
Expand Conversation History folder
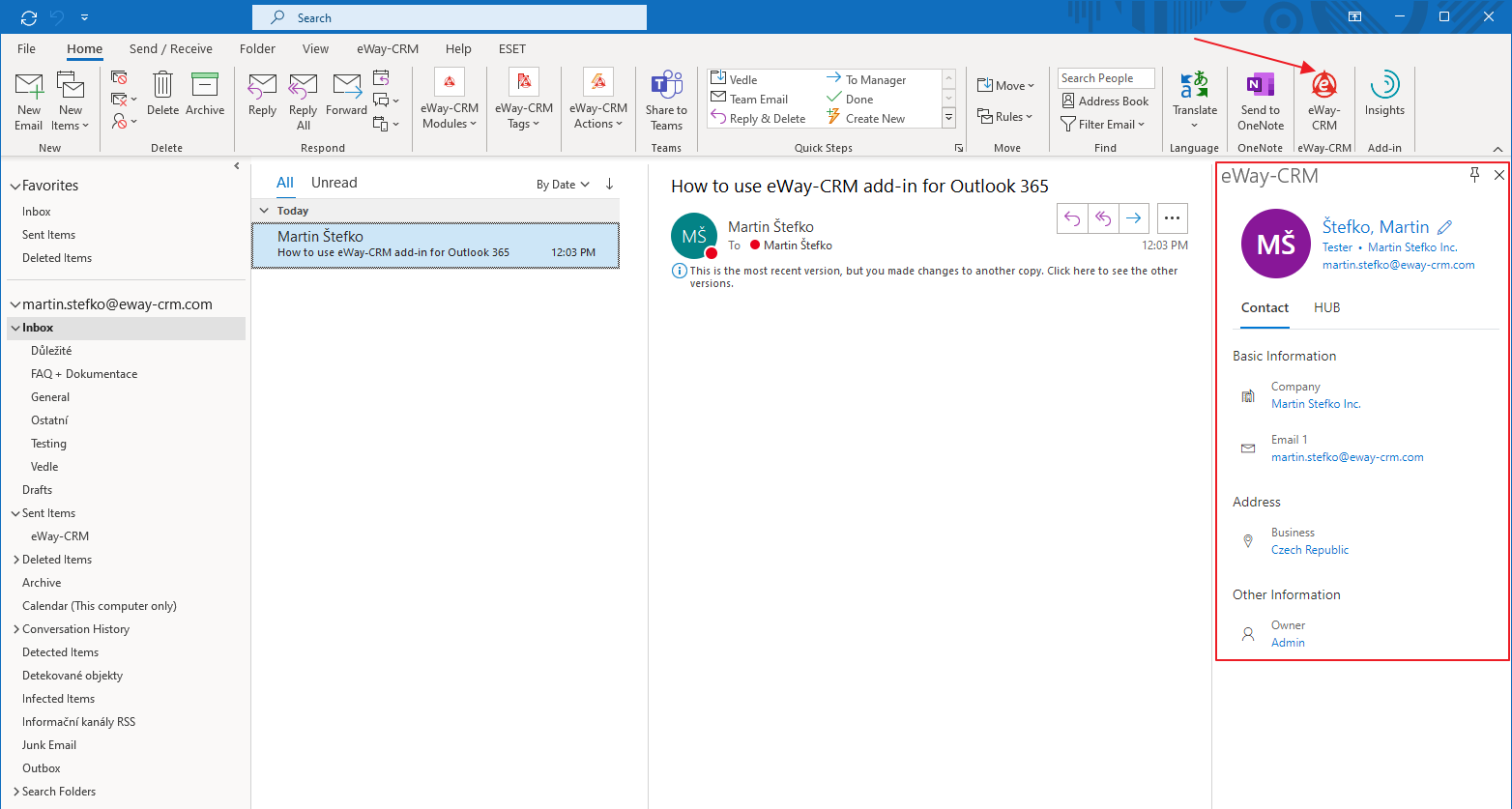pyautogui.click(x=16, y=629)
